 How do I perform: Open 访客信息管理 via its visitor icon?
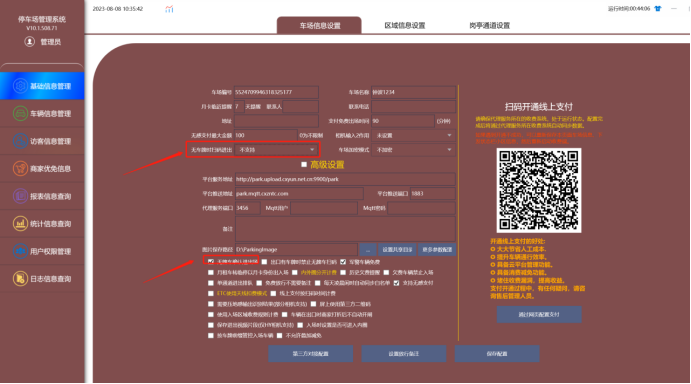pos(20,141)
